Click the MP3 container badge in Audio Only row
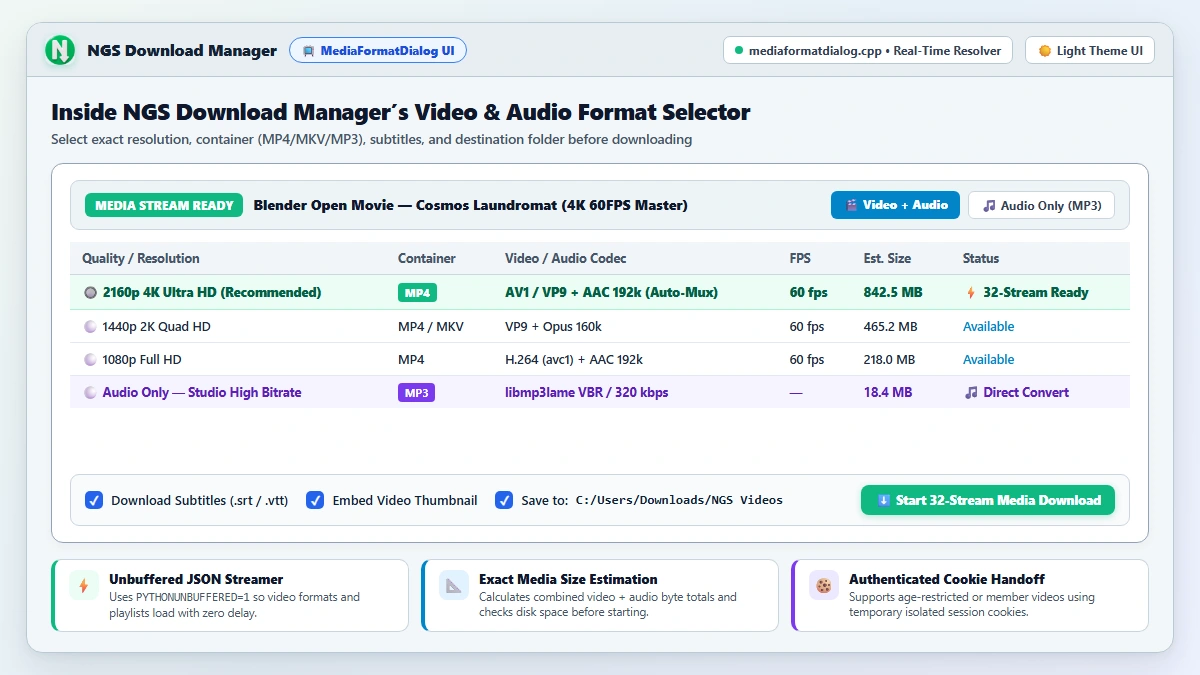1200x675 pixels. (x=416, y=393)
